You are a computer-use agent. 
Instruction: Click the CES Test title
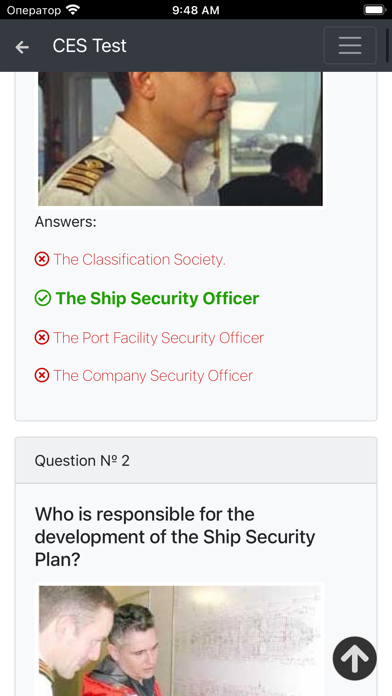90,46
